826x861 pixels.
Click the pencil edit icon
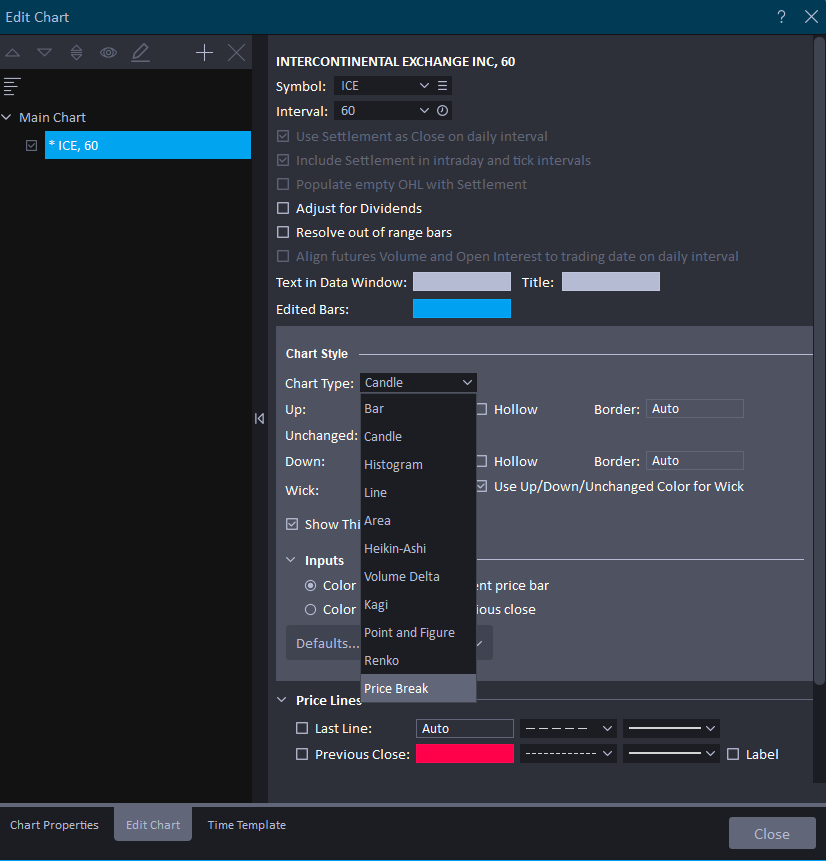[141, 53]
